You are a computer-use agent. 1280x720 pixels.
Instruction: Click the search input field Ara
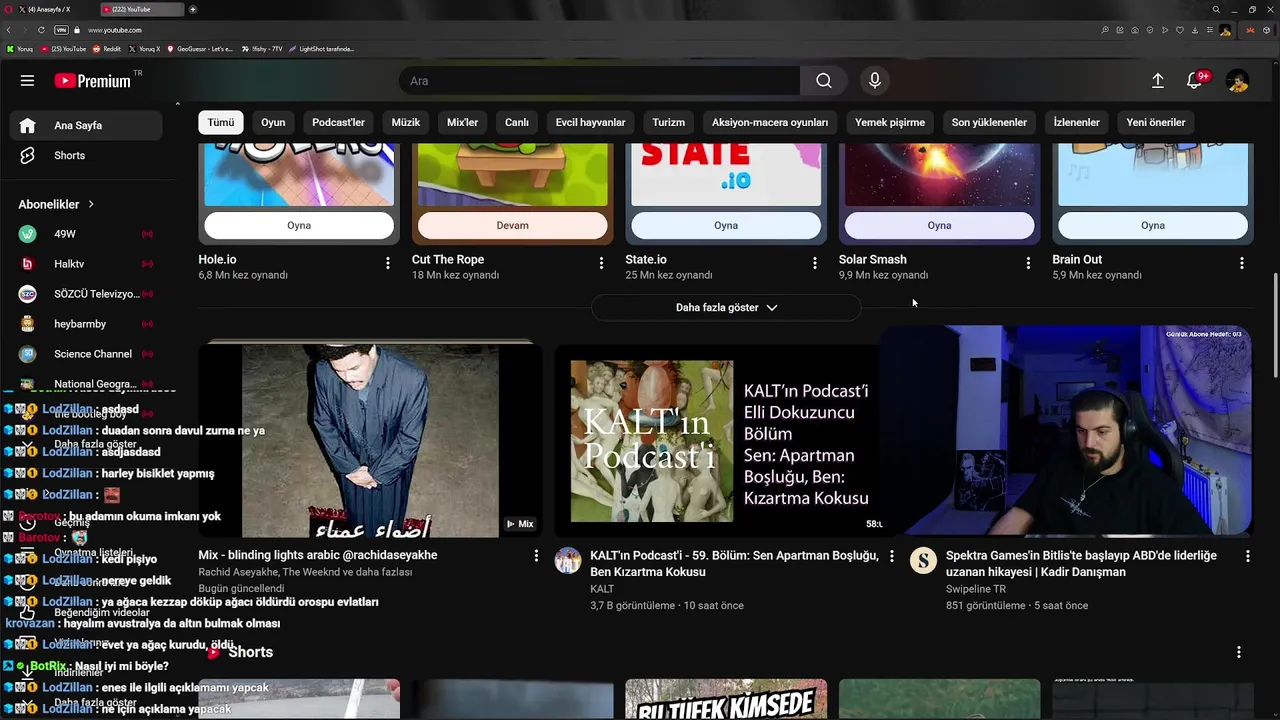click(x=599, y=81)
